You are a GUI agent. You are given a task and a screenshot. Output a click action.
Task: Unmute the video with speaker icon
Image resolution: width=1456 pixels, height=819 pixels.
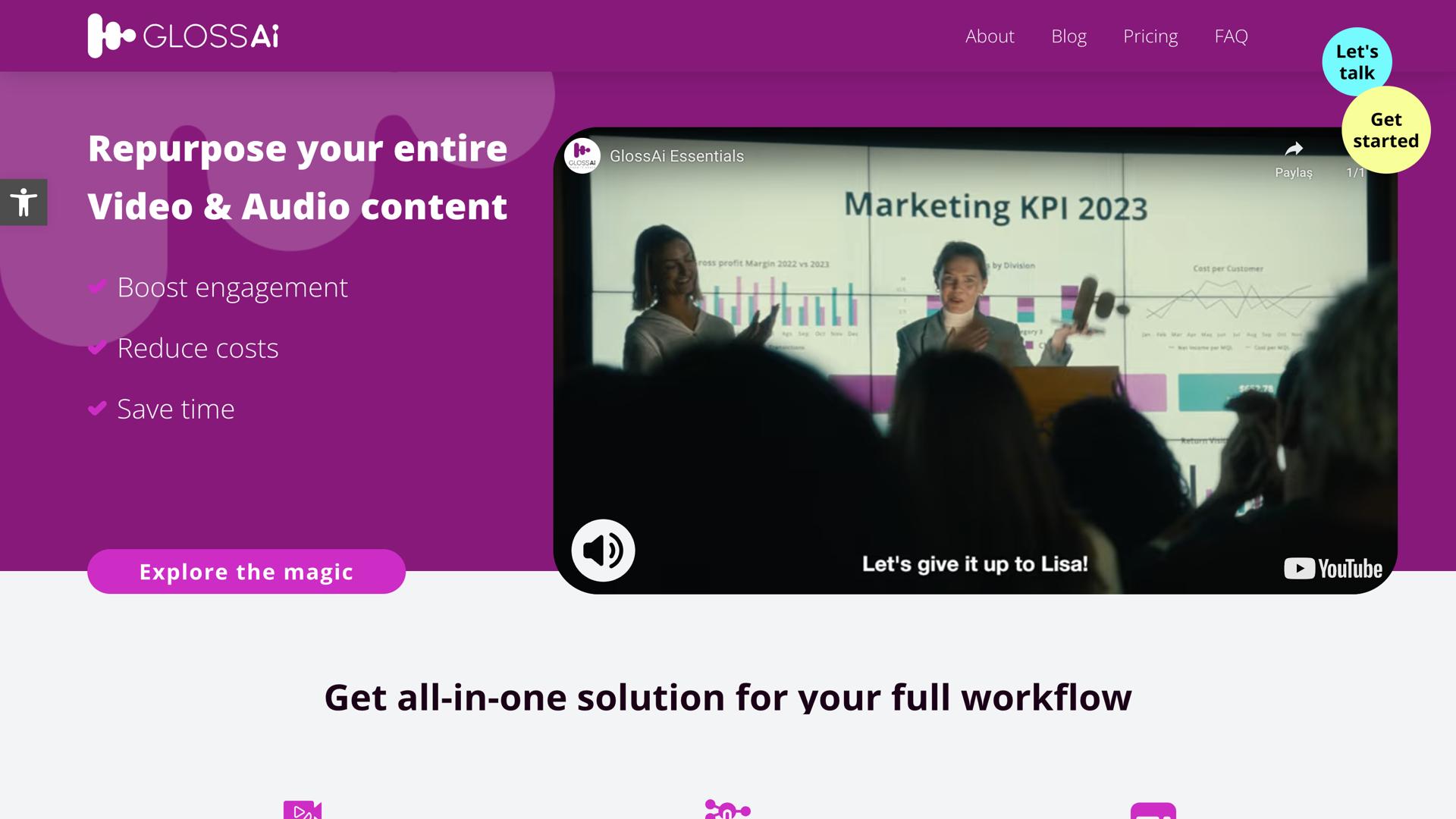click(x=603, y=551)
